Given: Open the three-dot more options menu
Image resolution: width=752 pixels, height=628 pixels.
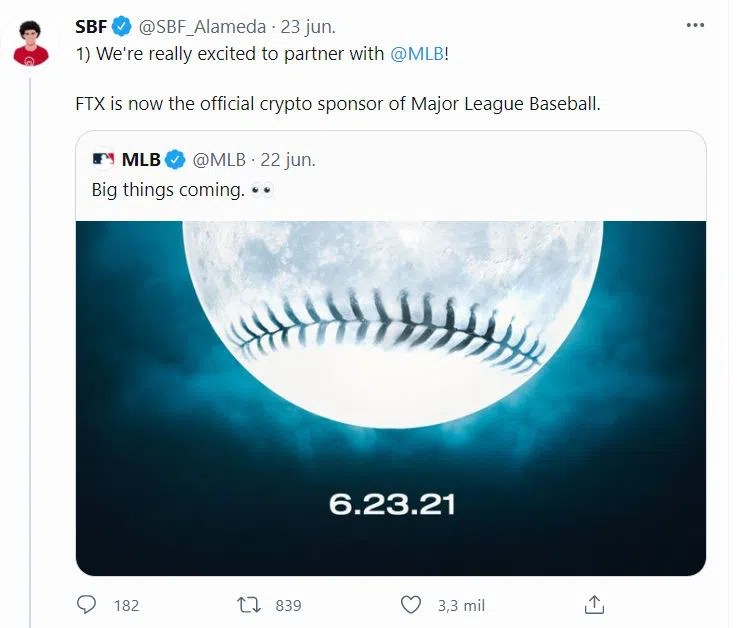Looking at the screenshot, I should point(695,25).
